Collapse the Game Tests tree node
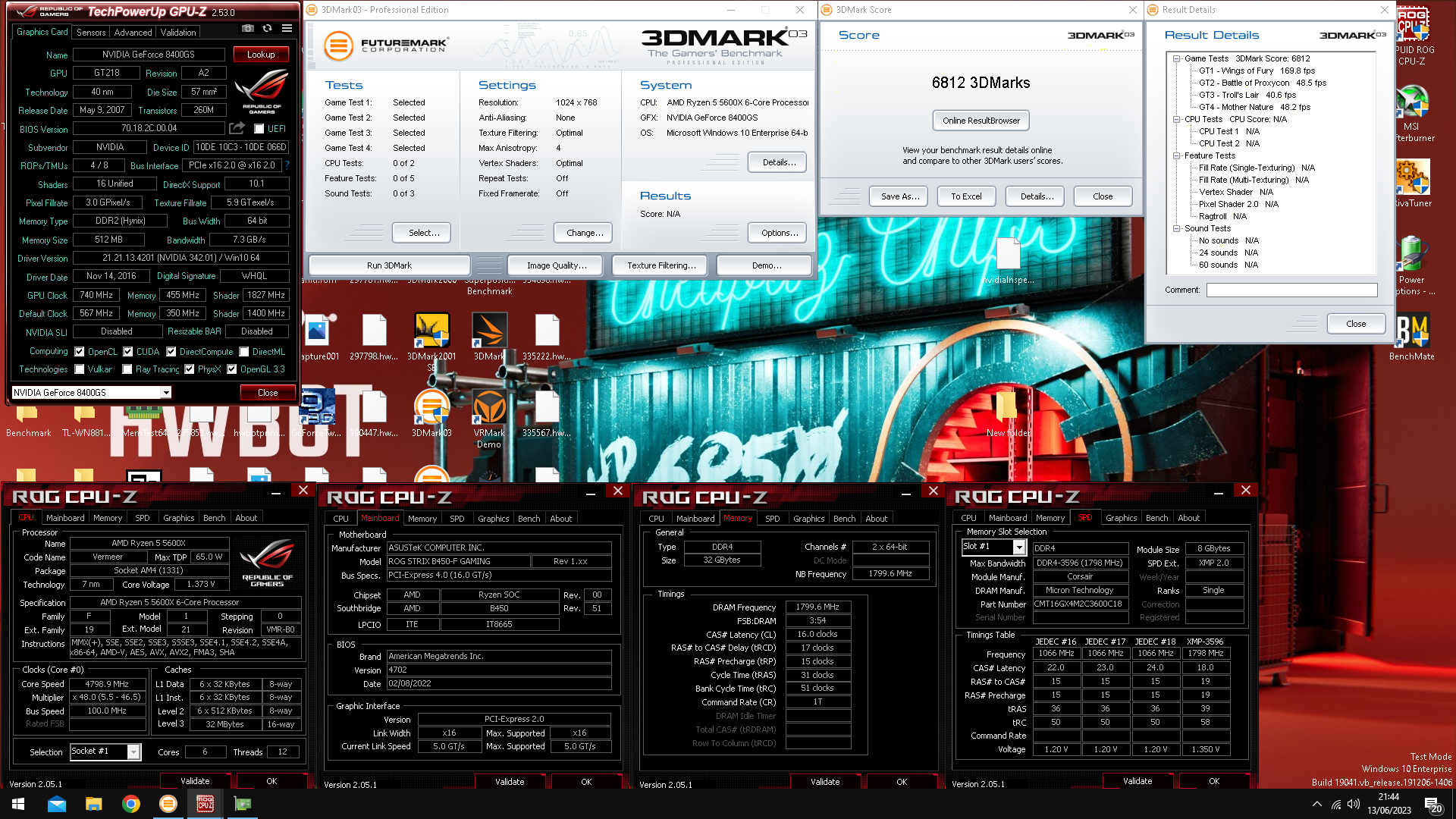The width and height of the screenshot is (1456, 819). pyautogui.click(x=1176, y=58)
